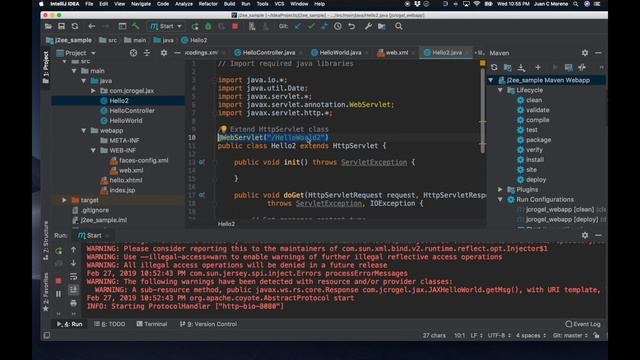Open the Start run configuration dropdown
Image resolution: width=640 pixels, height=360 pixels.
point(165,26)
